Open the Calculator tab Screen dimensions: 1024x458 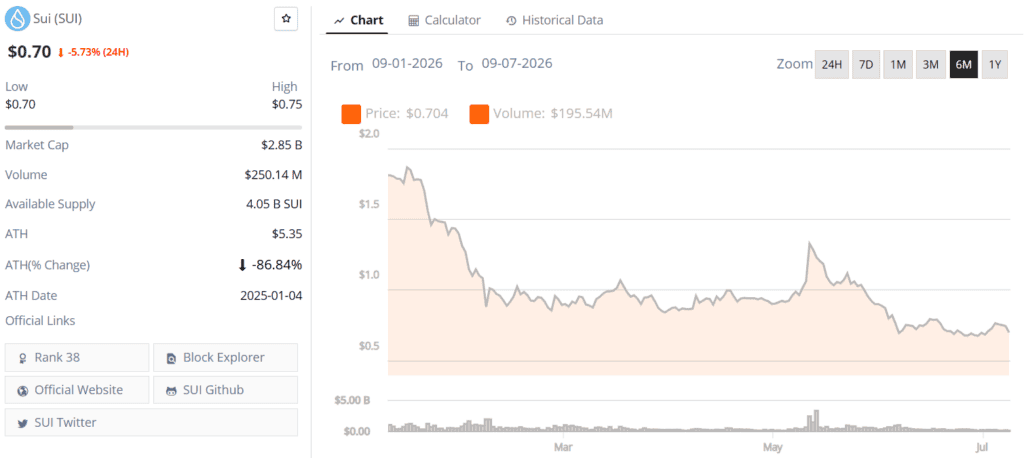(x=445, y=20)
